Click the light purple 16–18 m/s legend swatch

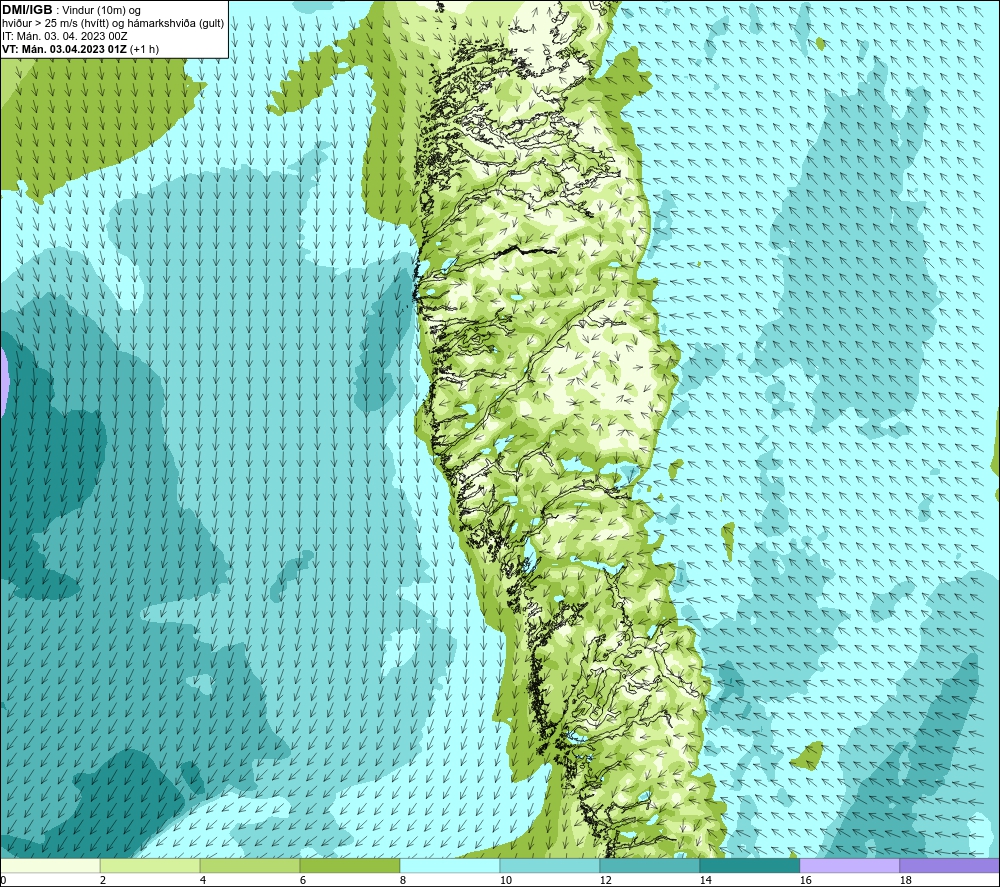pyautogui.click(x=849, y=865)
